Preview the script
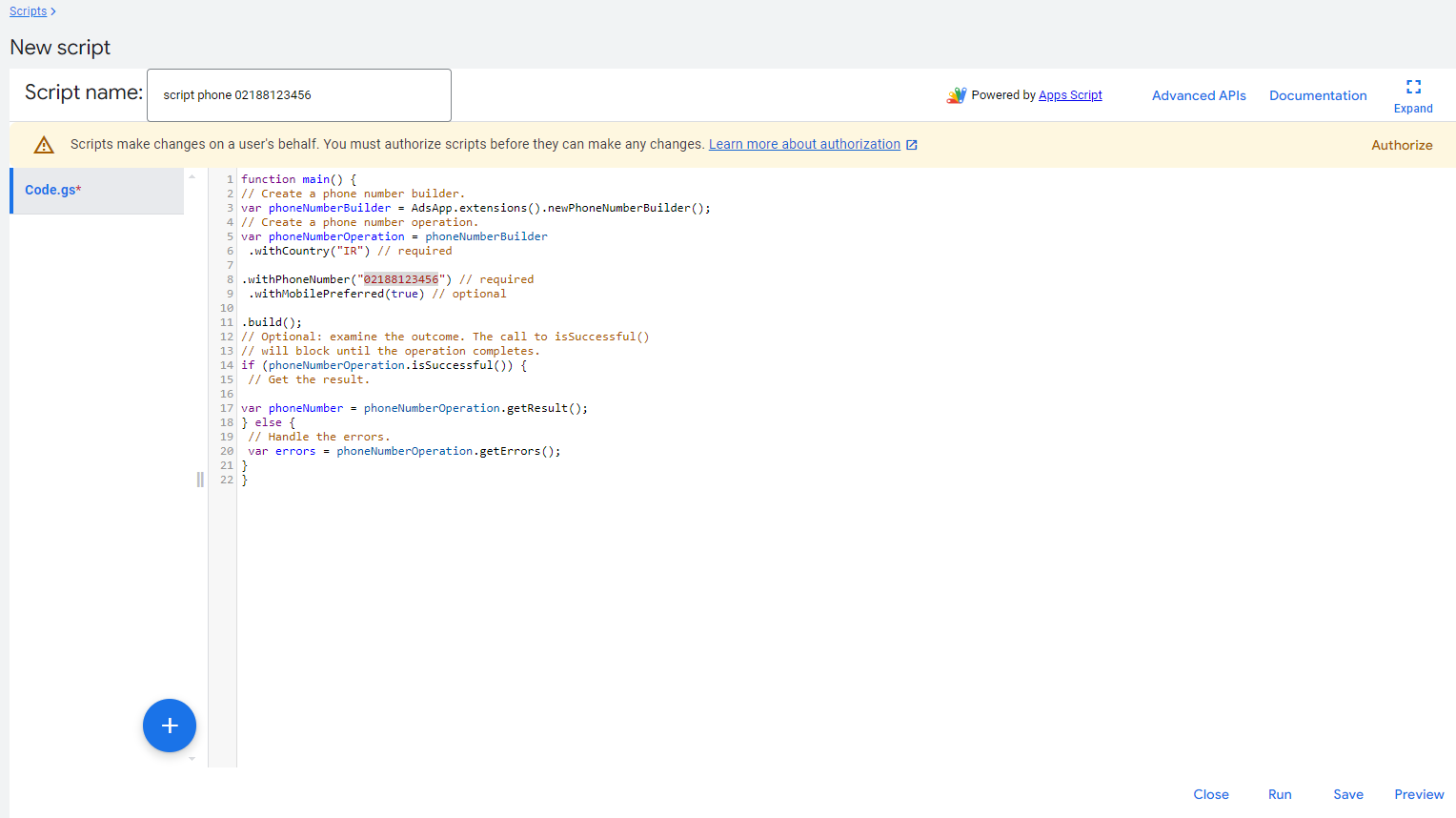 (x=1419, y=794)
